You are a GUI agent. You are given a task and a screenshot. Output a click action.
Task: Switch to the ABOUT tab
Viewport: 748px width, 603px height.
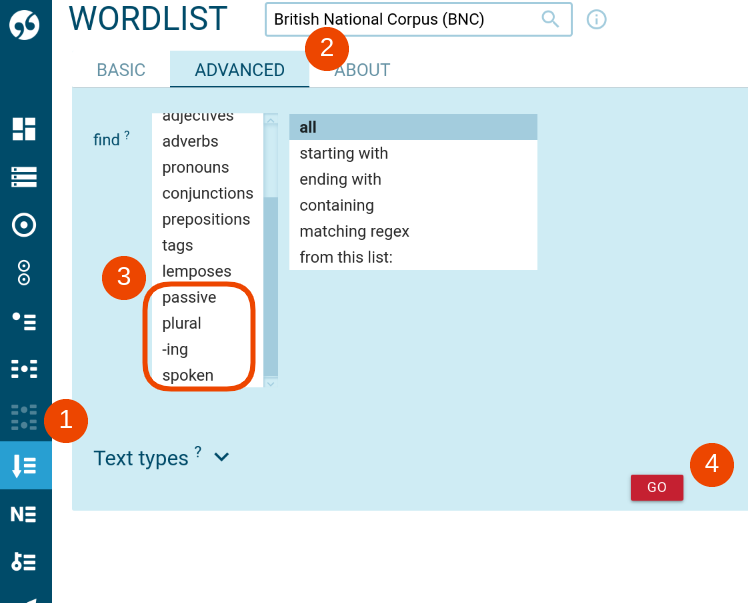[x=363, y=70]
